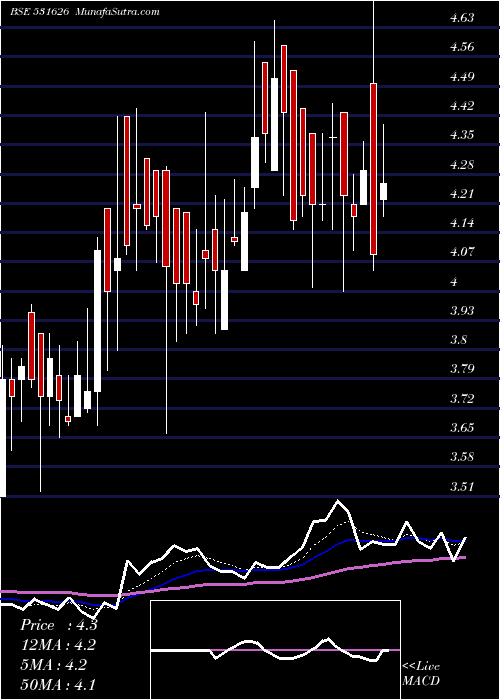Click the 4.56 price axis label

pos(462,47)
